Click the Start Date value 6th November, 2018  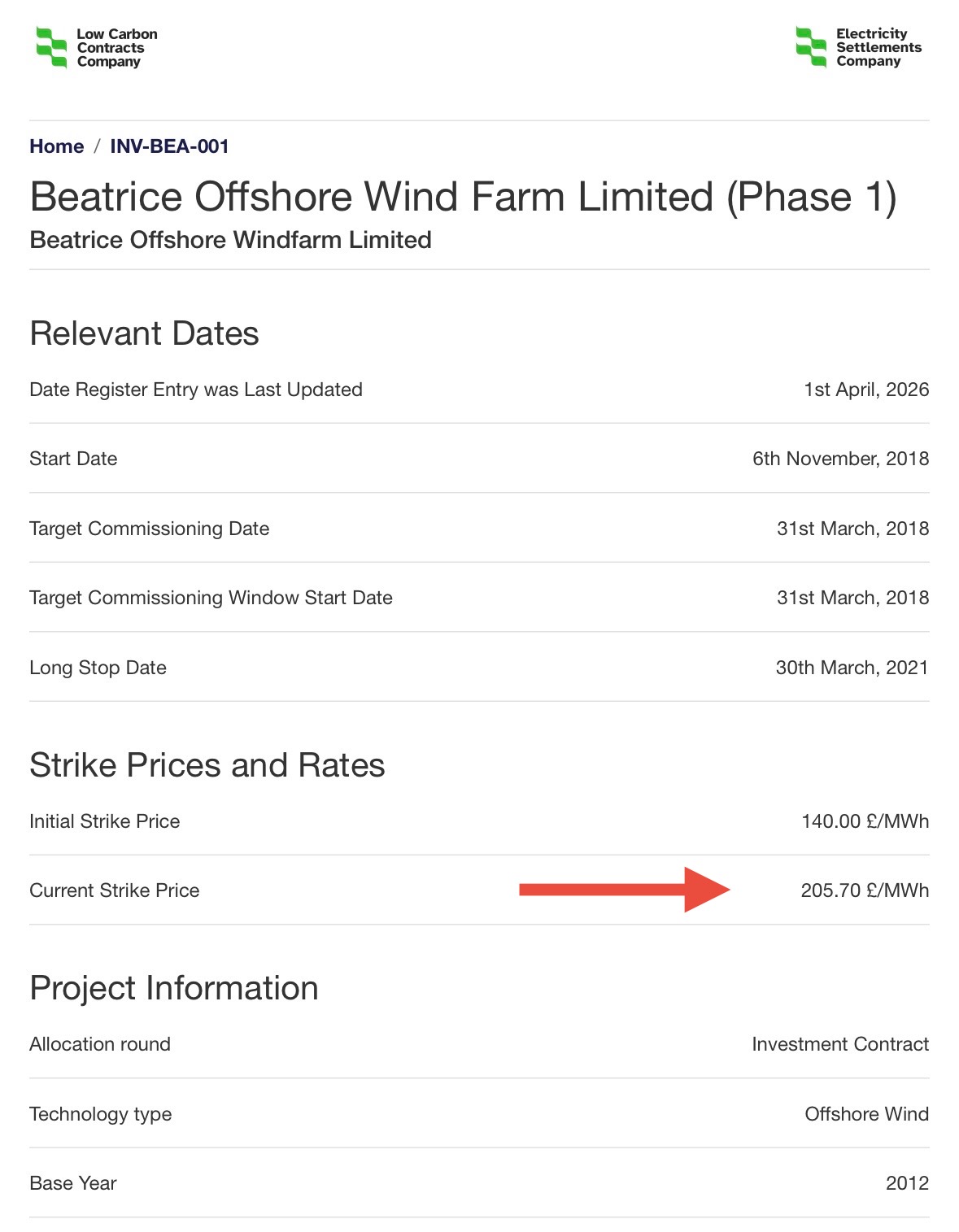tap(839, 459)
